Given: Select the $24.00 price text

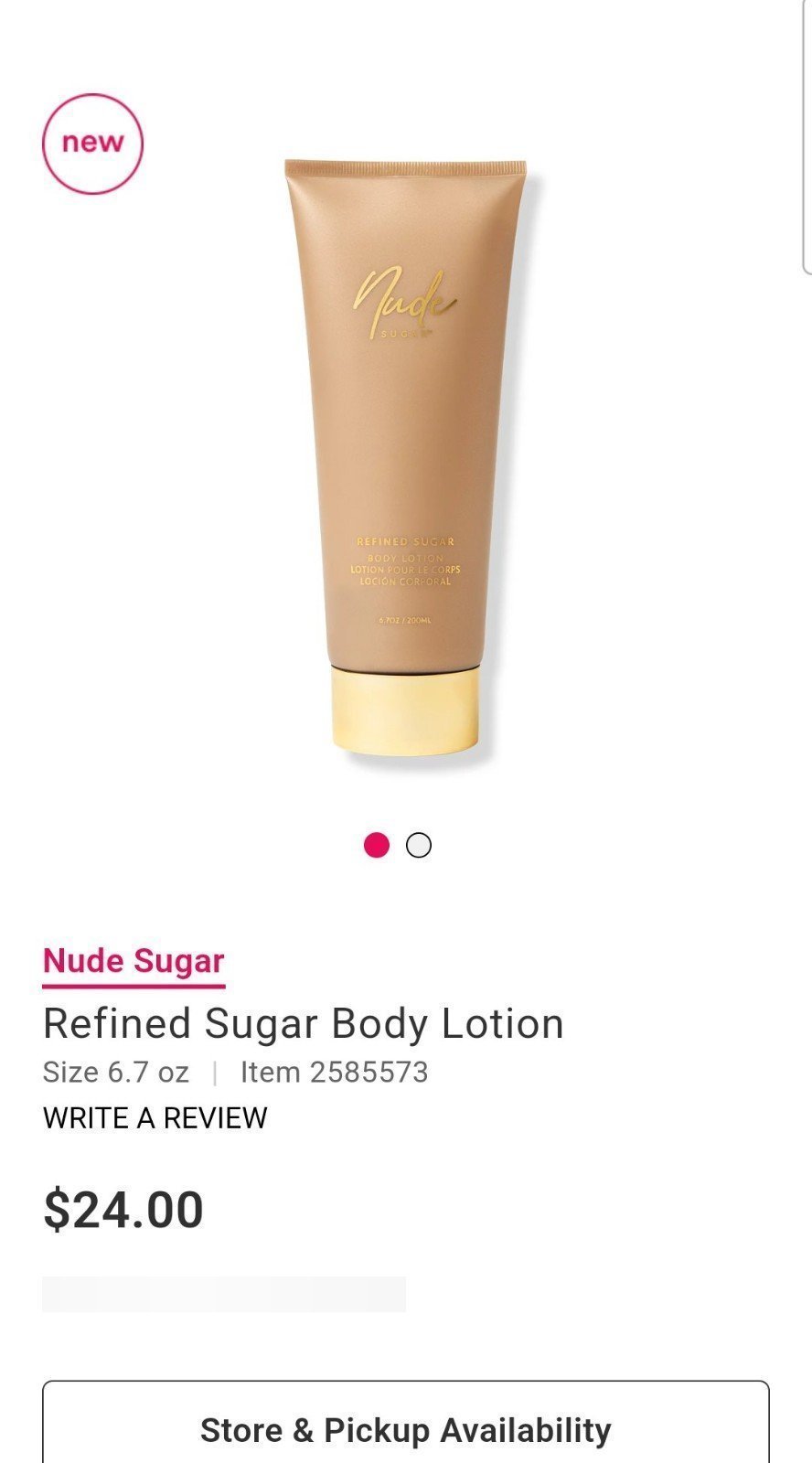Looking at the screenshot, I should tap(123, 1210).
